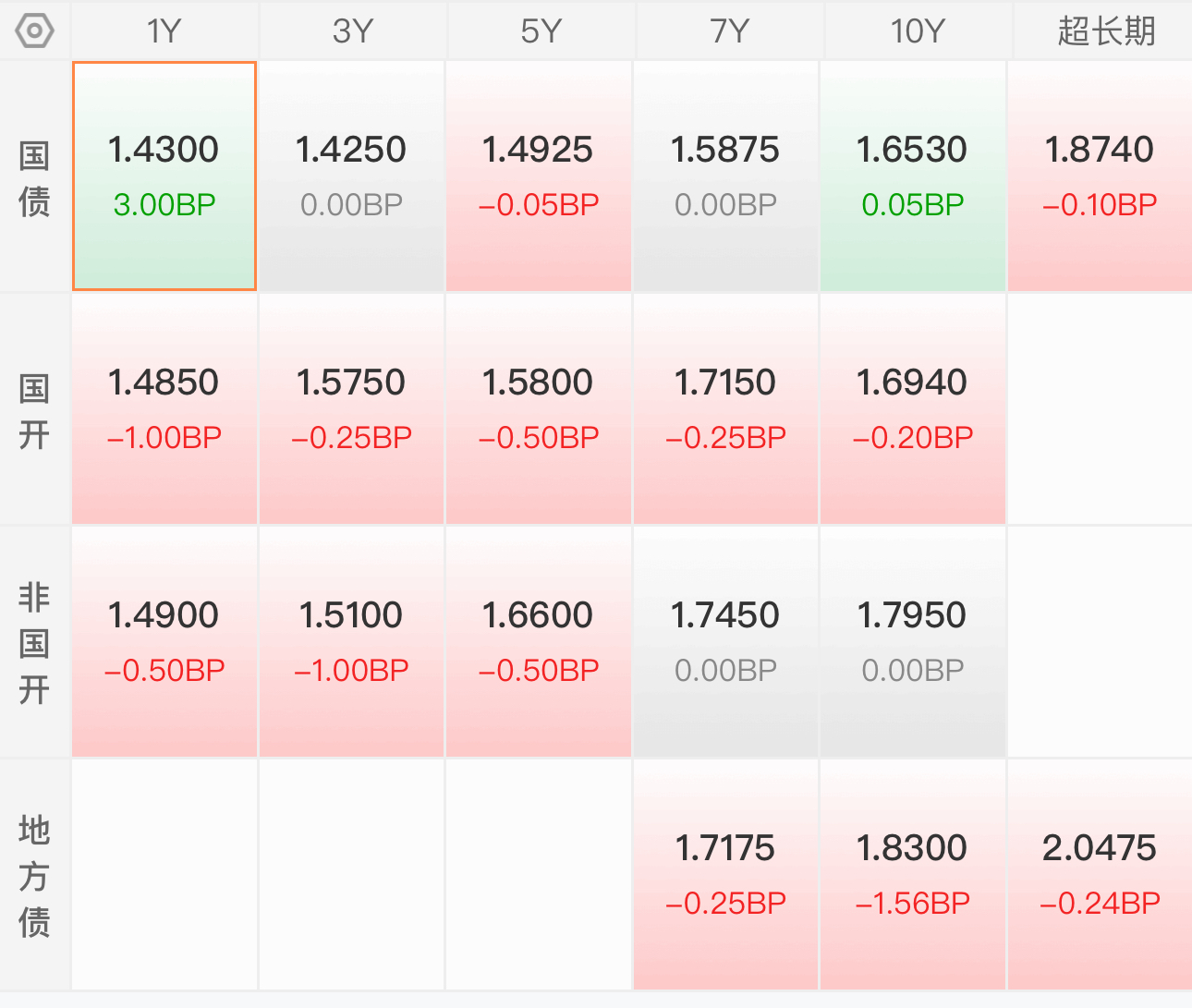Select the 非国开 row label
This screenshot has width=1192, height=1008.
34,643
